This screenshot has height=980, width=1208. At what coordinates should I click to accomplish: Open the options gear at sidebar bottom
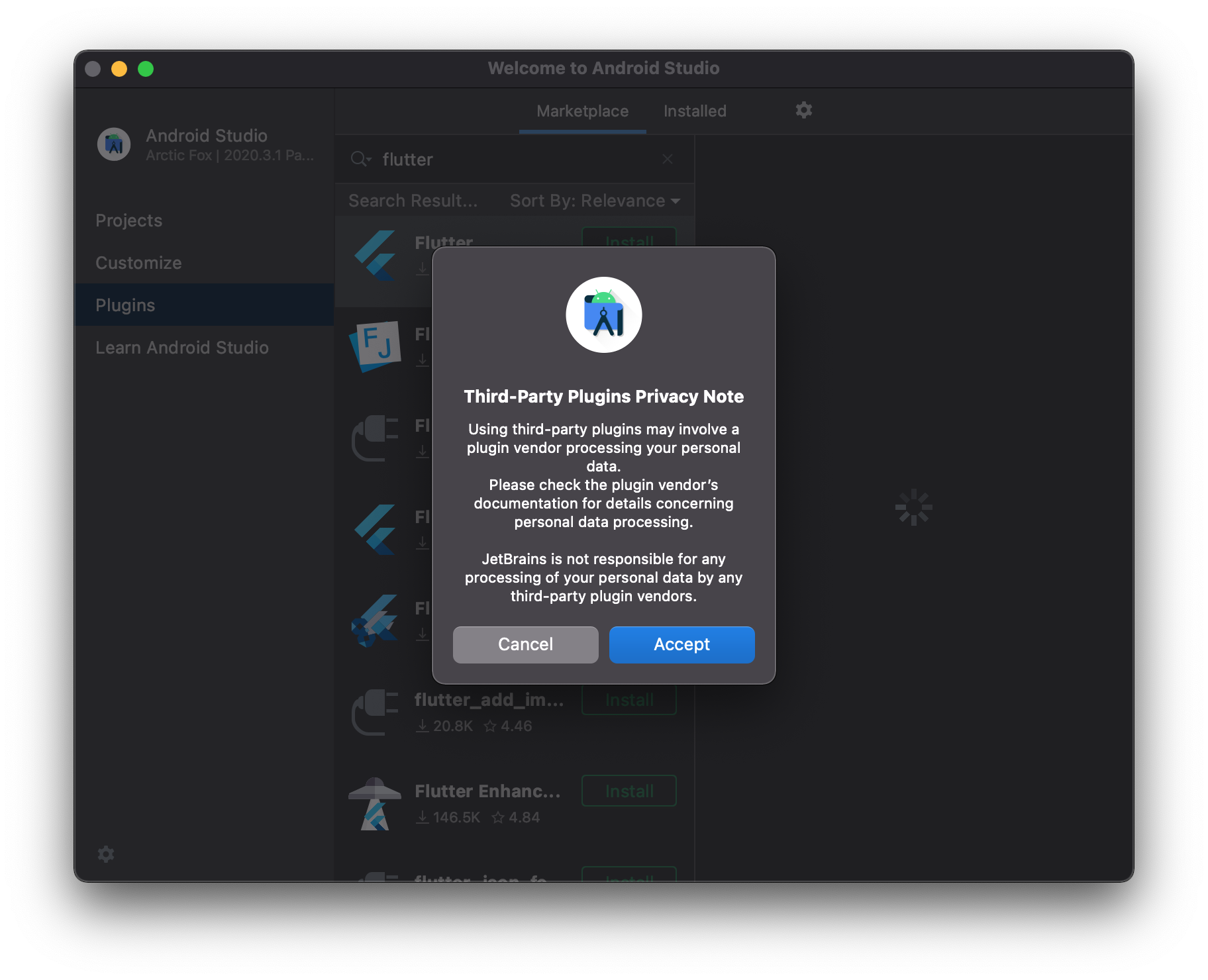106,854
